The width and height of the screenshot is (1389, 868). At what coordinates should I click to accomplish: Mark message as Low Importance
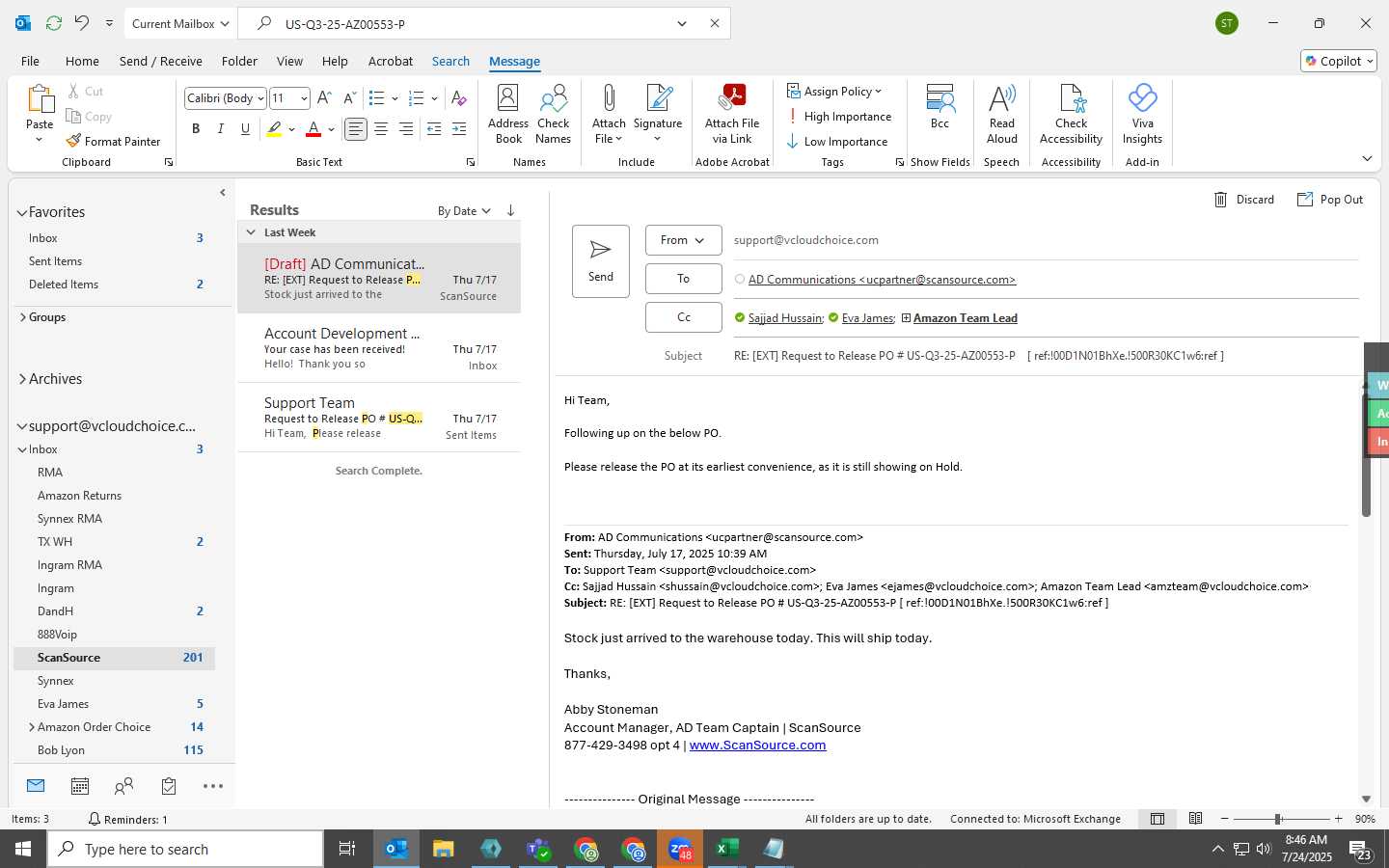click(837, 142)
